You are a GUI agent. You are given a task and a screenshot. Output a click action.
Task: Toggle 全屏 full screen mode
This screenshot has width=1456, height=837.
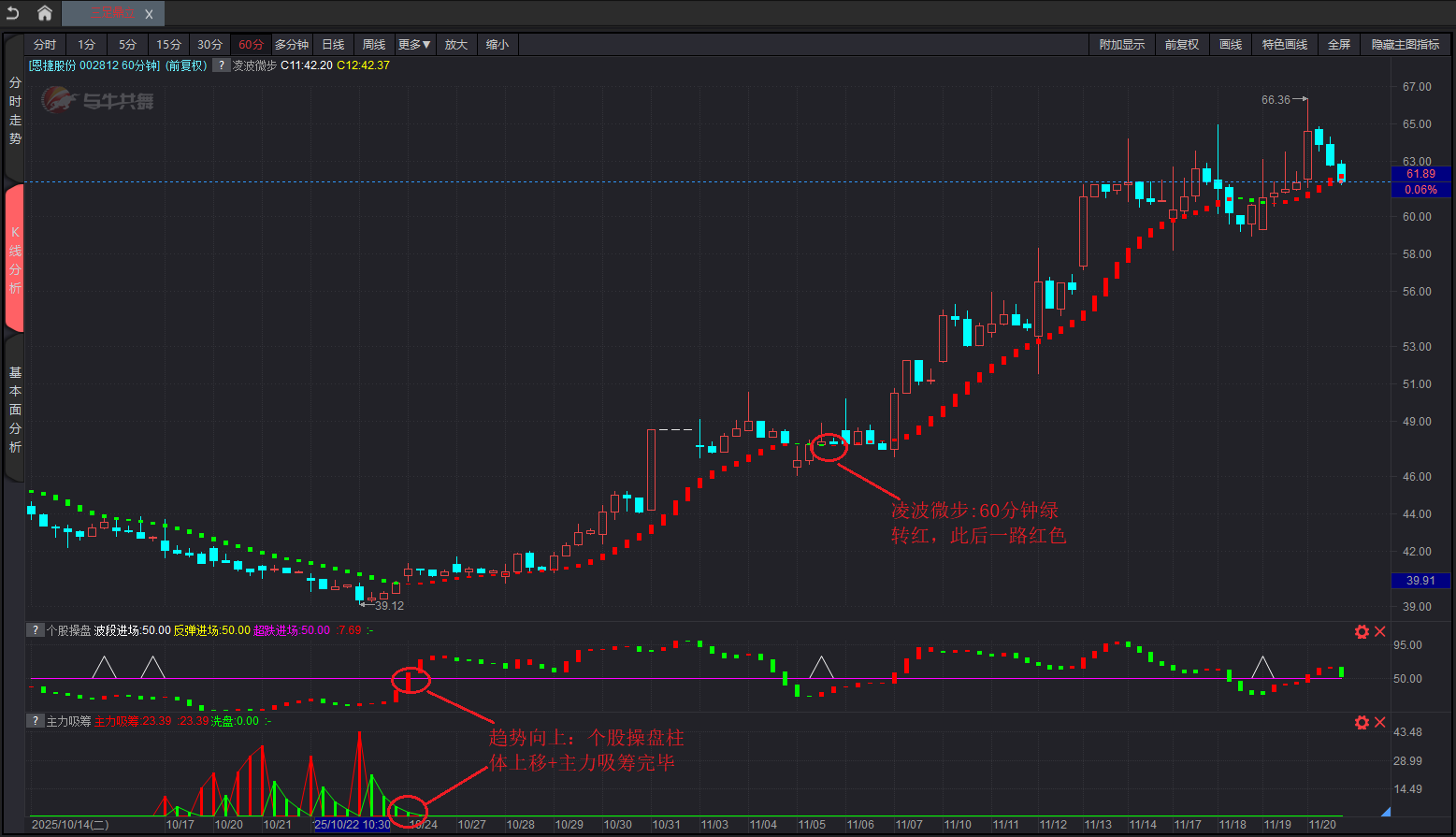click(x=1338, y=45)
